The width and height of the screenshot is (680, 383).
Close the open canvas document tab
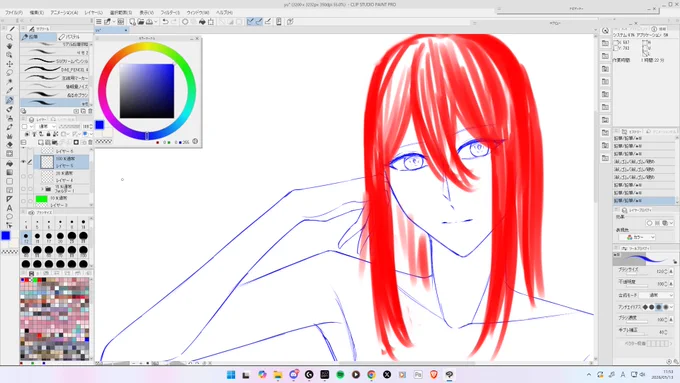click(126, 30)
